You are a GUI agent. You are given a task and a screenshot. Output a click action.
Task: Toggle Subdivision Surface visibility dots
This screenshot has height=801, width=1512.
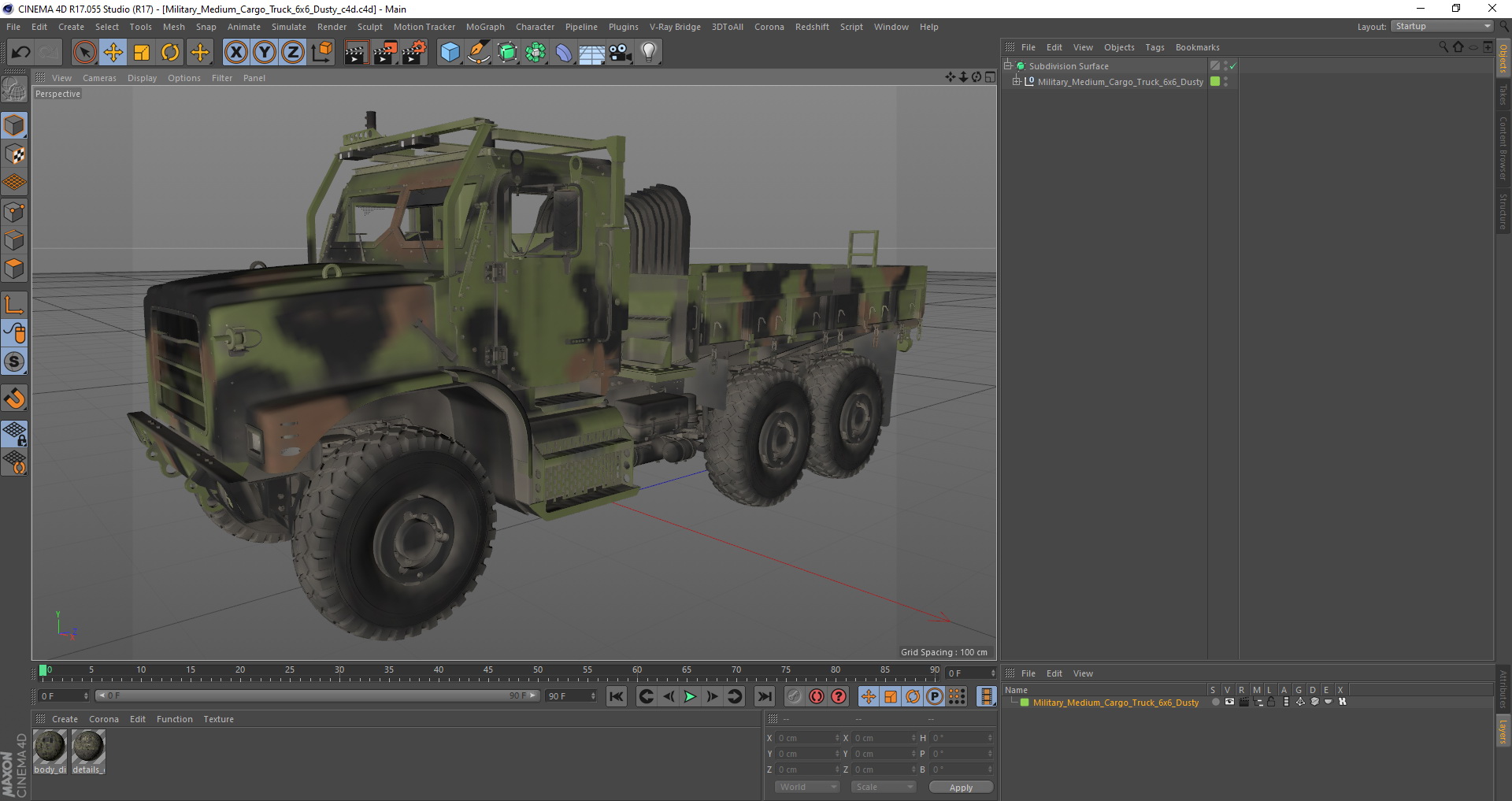click(1225, 66)
